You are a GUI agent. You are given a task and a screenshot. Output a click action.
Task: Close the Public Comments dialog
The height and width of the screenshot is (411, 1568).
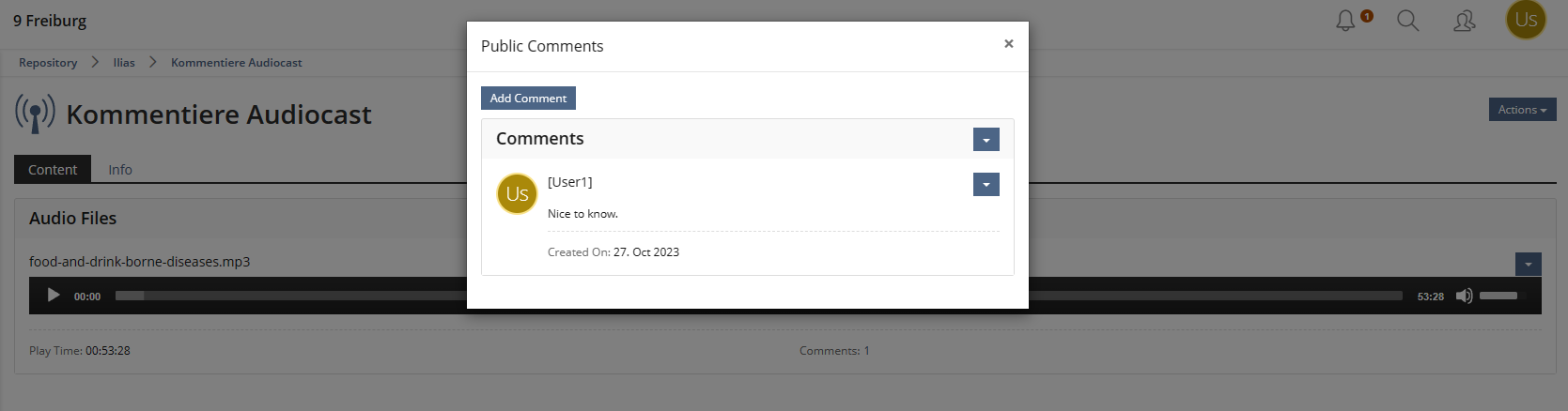point(1008,44)
